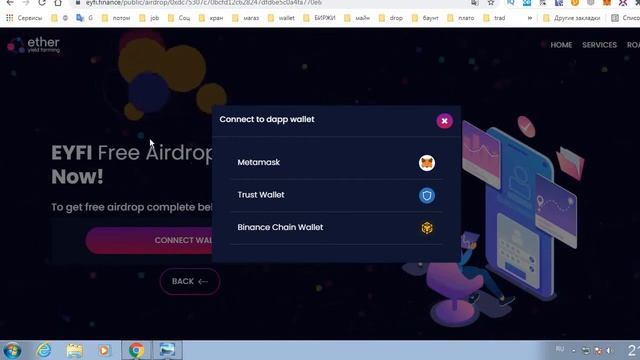
Task: Go to browser home page
Action: point(58,3)
